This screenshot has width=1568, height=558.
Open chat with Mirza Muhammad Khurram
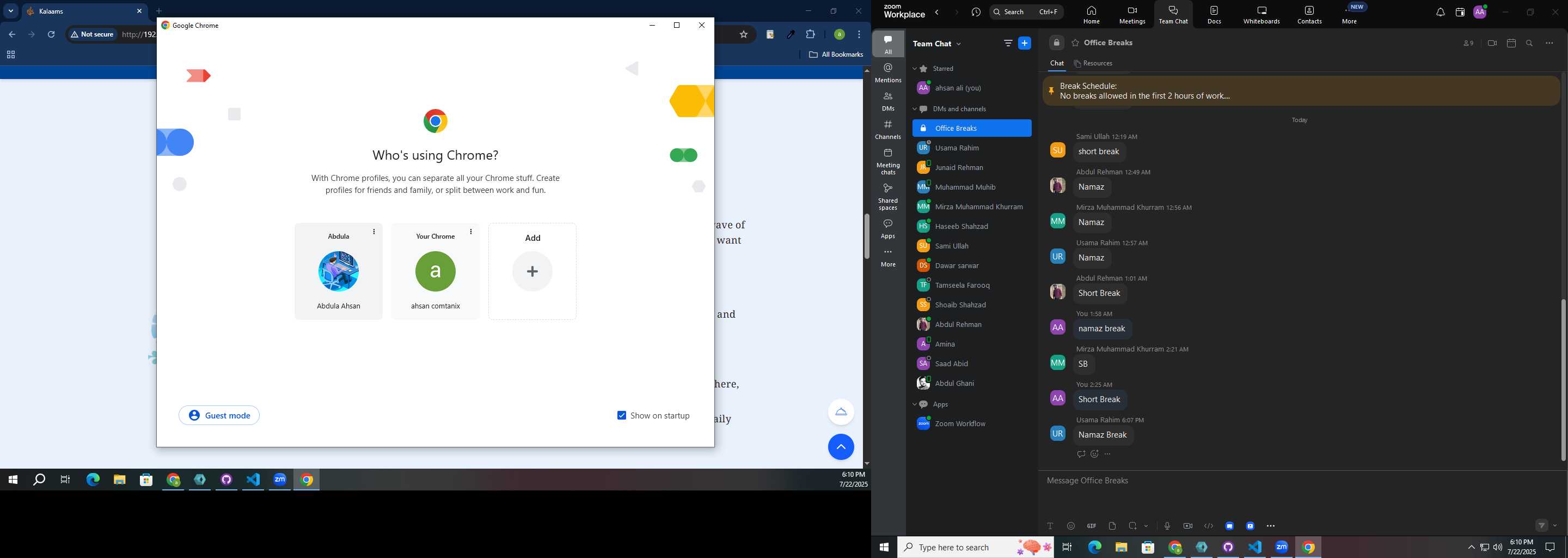[x=971, y=207]
